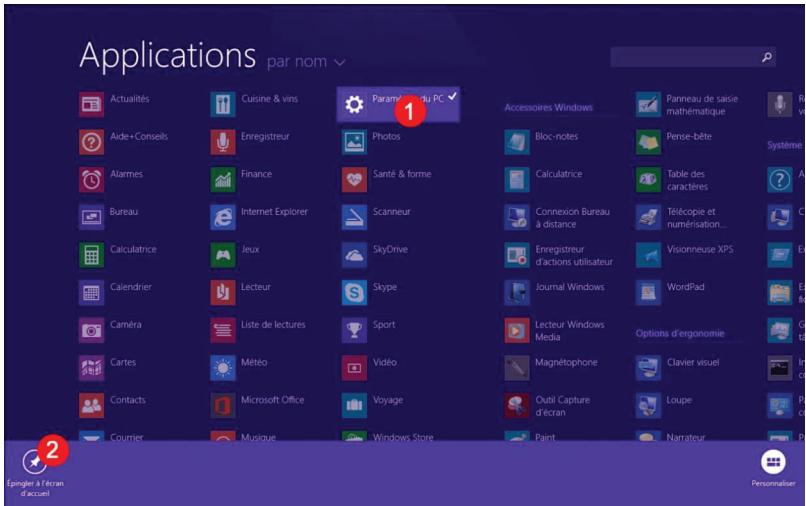Click the Personnaliser button

772,462
